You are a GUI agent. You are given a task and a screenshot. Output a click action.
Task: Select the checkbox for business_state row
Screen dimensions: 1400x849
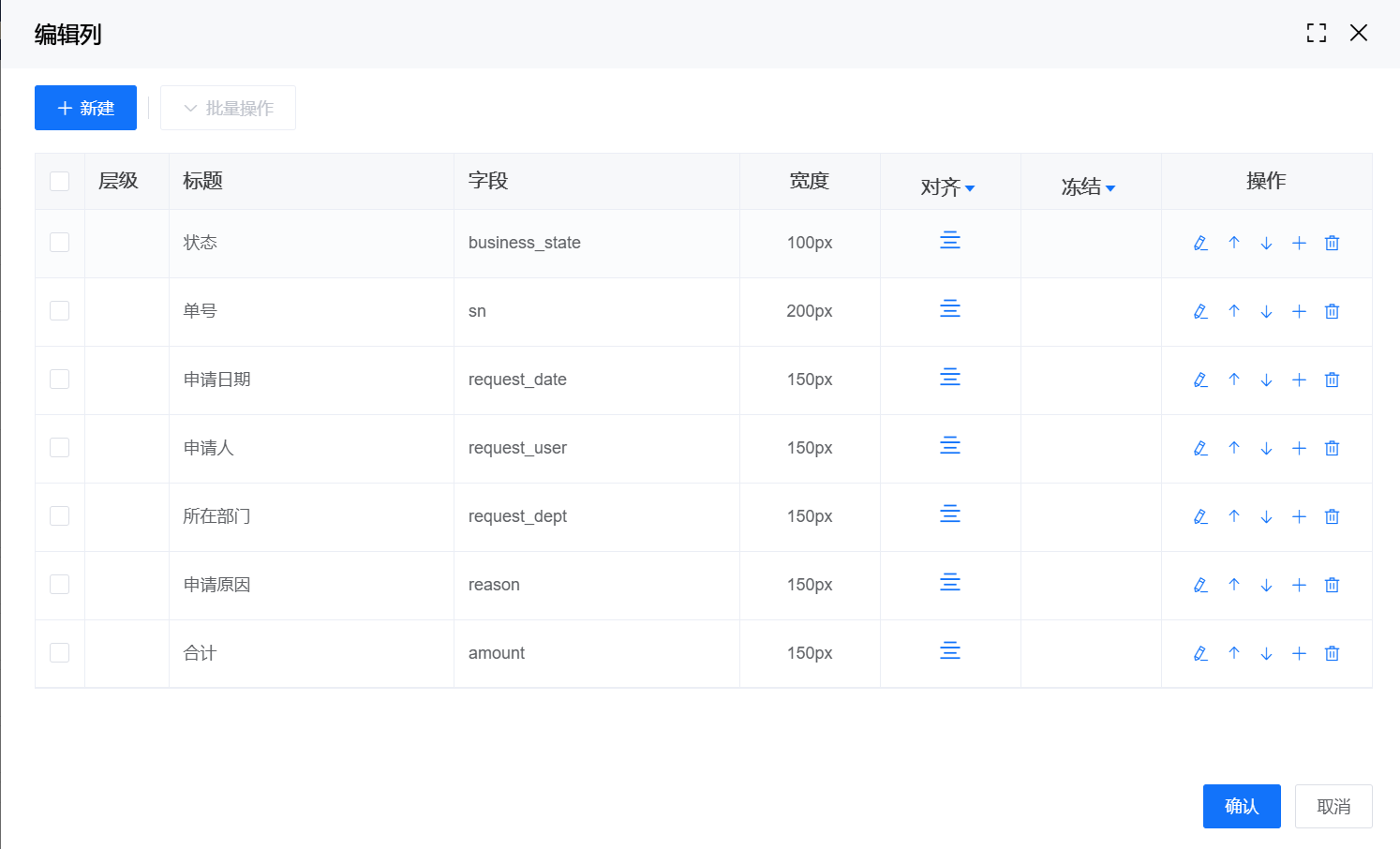[60, 243]
